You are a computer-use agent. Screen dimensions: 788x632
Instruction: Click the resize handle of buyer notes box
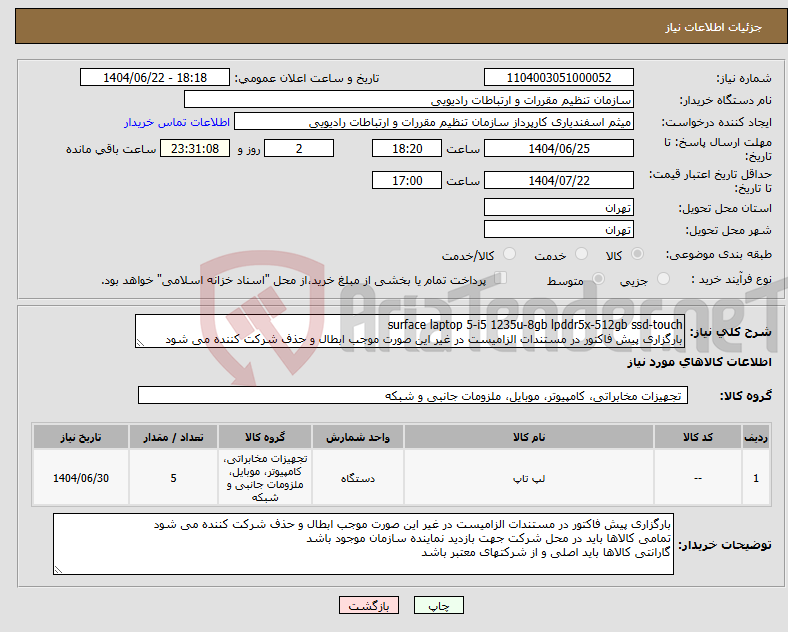pos(58,569)
